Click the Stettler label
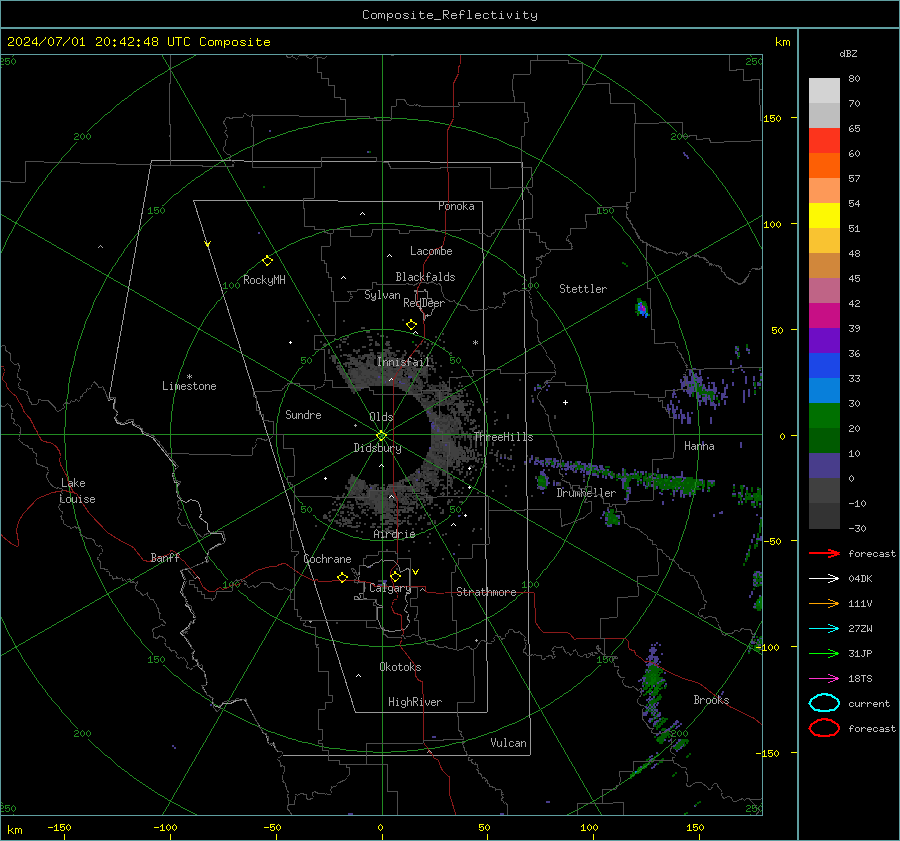 pyautogui.click(x=583, y=289)
